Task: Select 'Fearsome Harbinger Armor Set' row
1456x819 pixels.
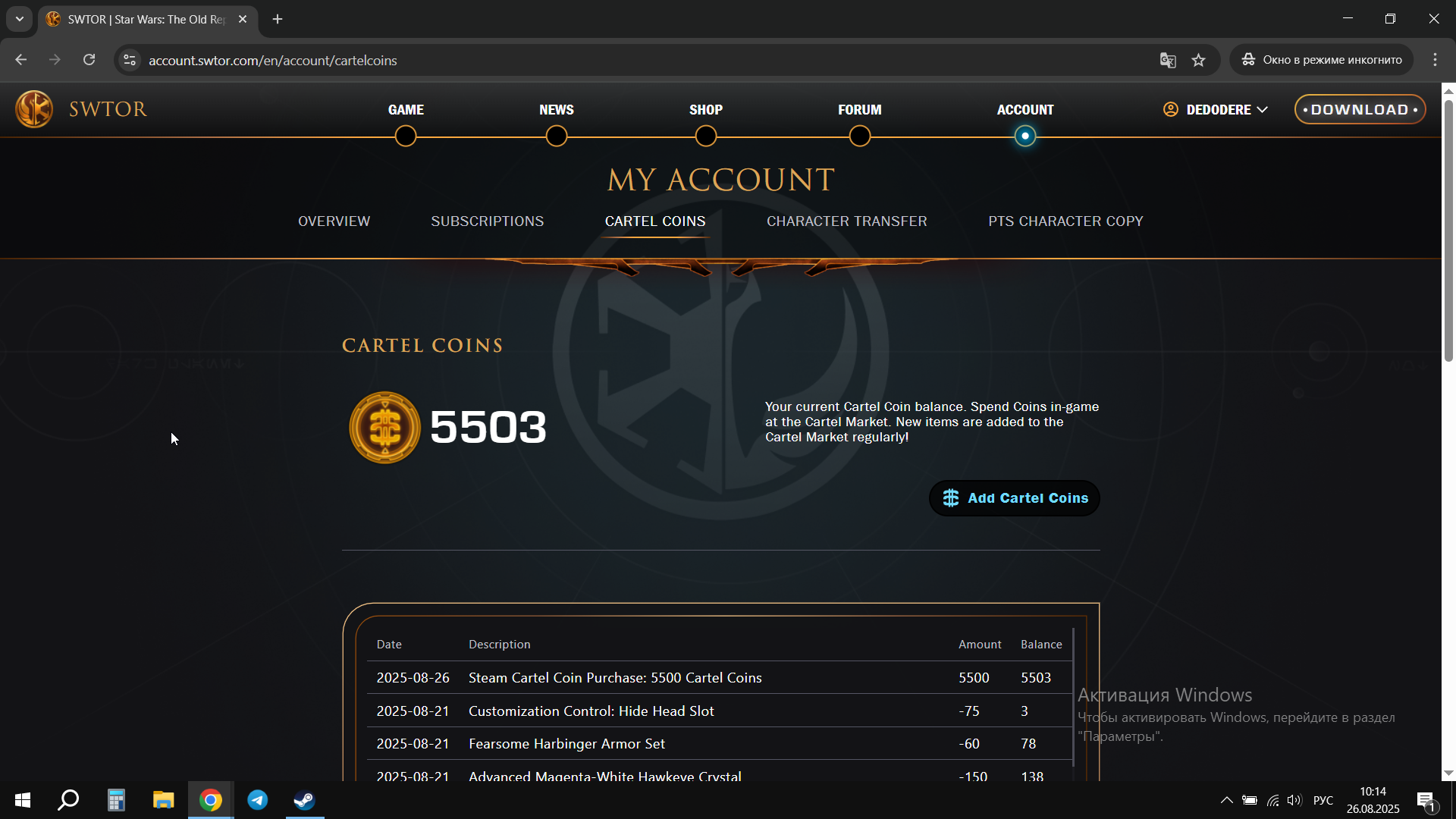Action: pos(718,744)
